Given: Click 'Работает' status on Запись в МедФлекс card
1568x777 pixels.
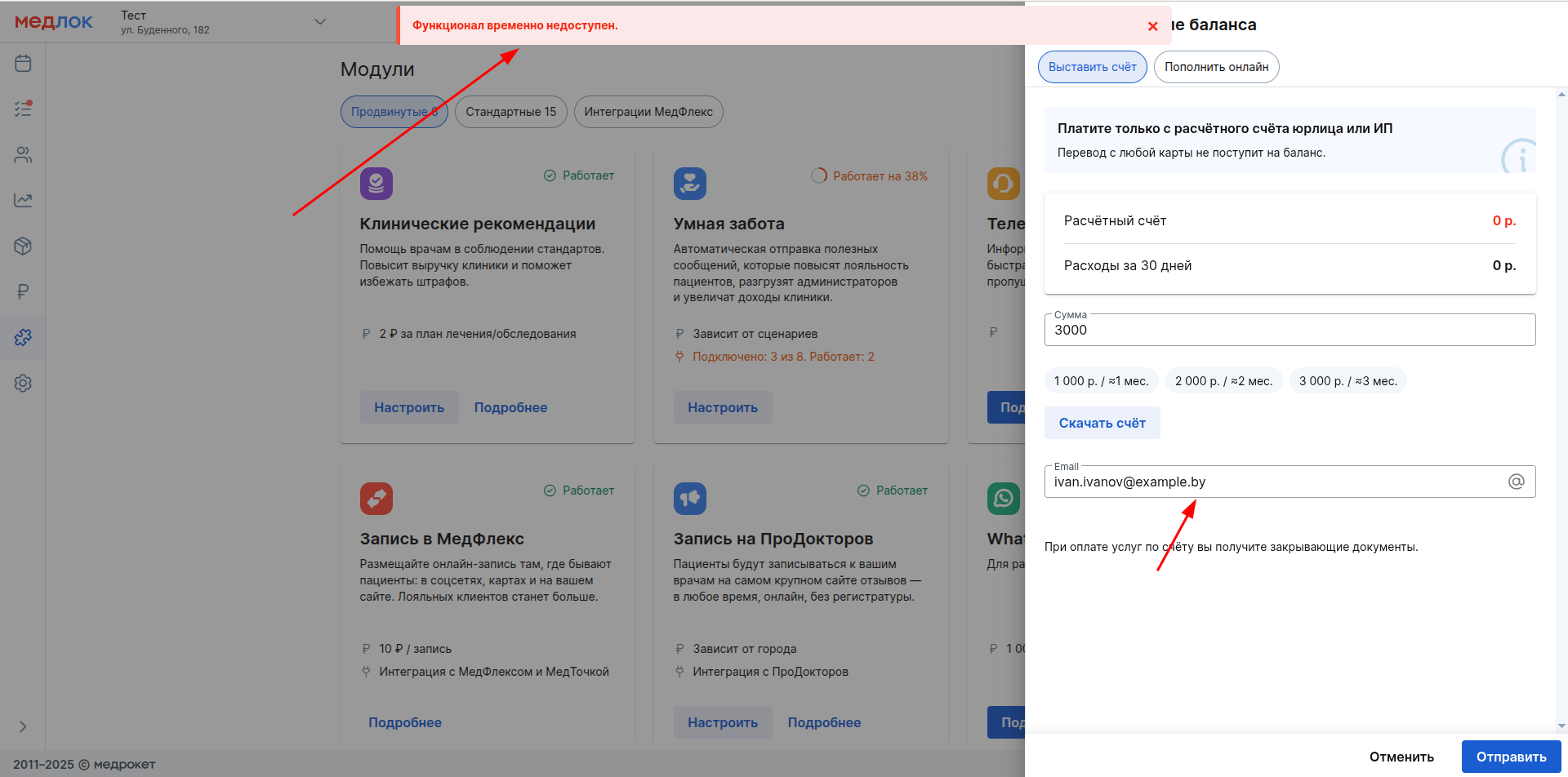Looking at the screenshot, I should tap(579, 491).
